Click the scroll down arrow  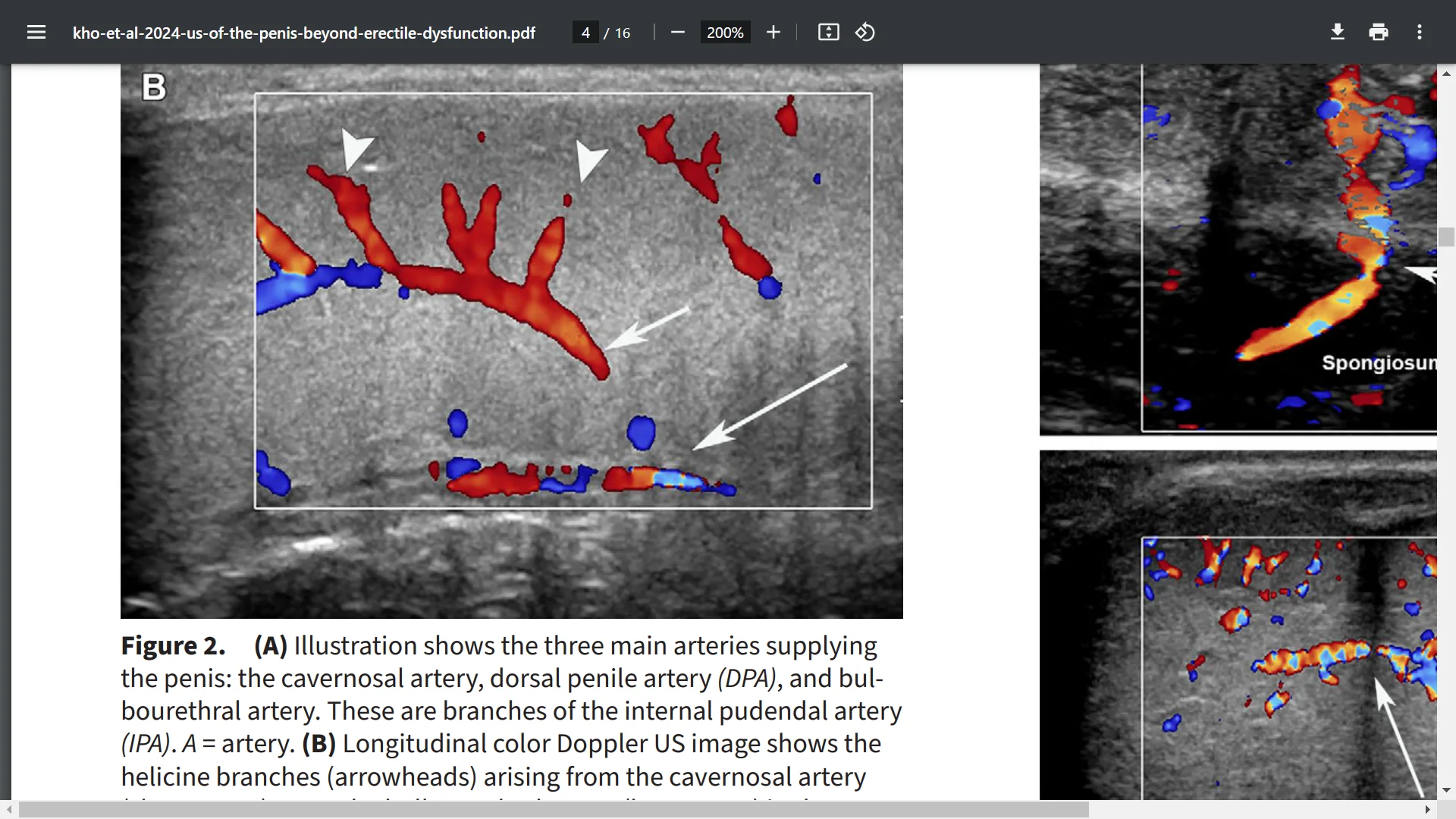1446,790
